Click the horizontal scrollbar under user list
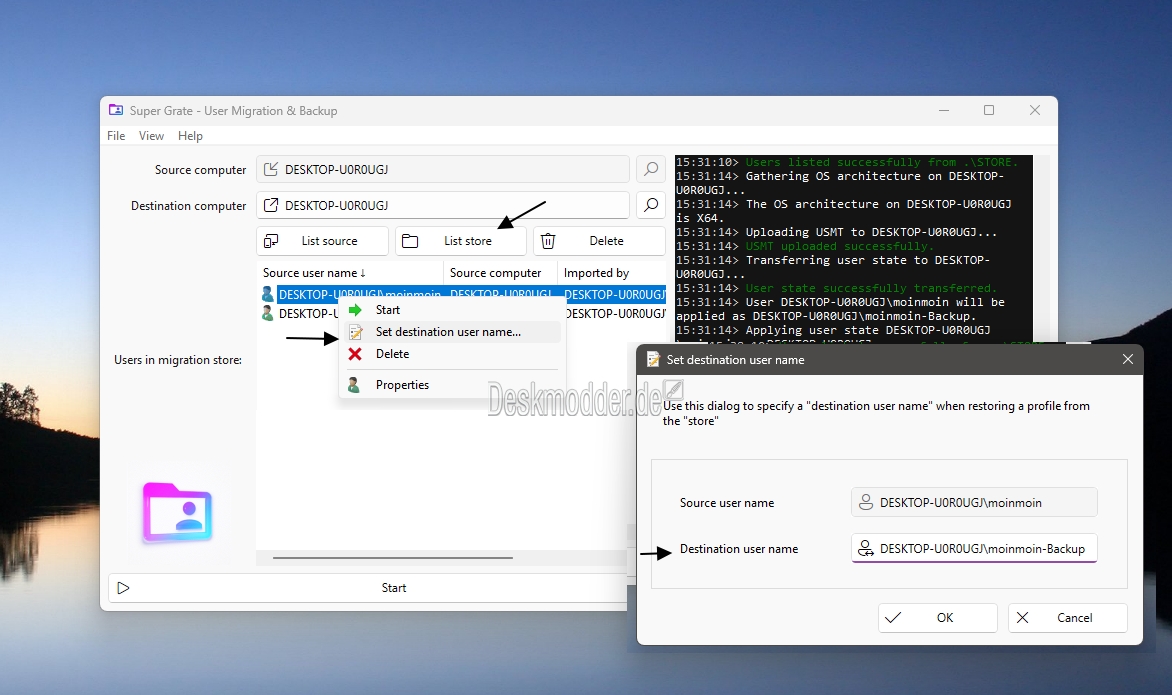1172x695 pixels. (x=392, y=557)
